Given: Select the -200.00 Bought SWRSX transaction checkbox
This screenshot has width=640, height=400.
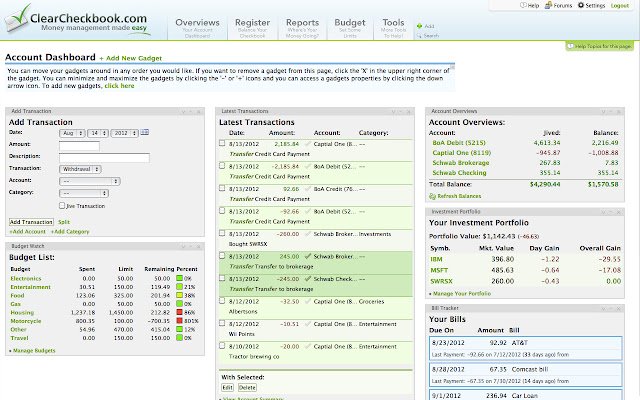Looking at the screenshot, I should click(222, 233).
